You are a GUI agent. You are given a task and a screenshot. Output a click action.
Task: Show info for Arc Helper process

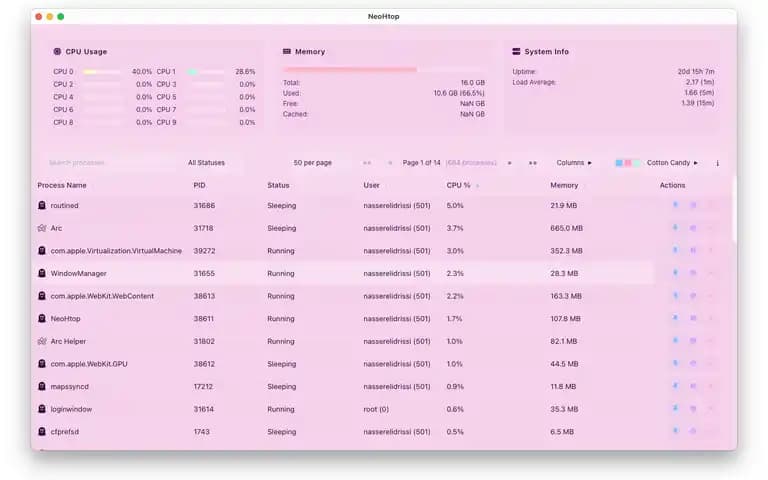click(693, 341)
